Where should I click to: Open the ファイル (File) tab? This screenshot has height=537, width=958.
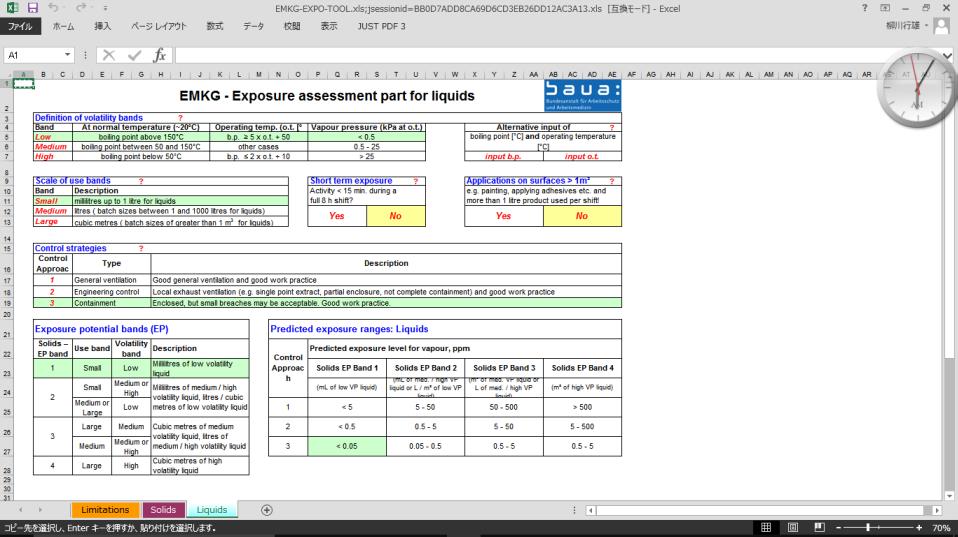(x=21, y=26)
